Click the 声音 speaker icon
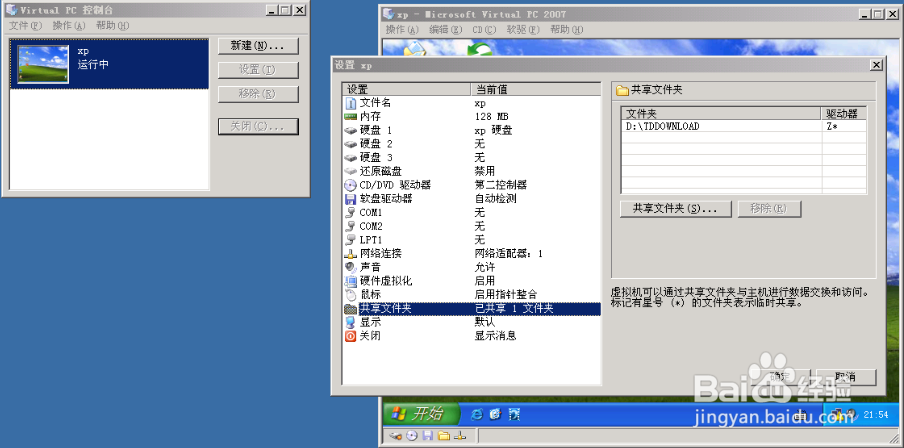904x448 pixels. pyautogui.click(x=351, y=268)
